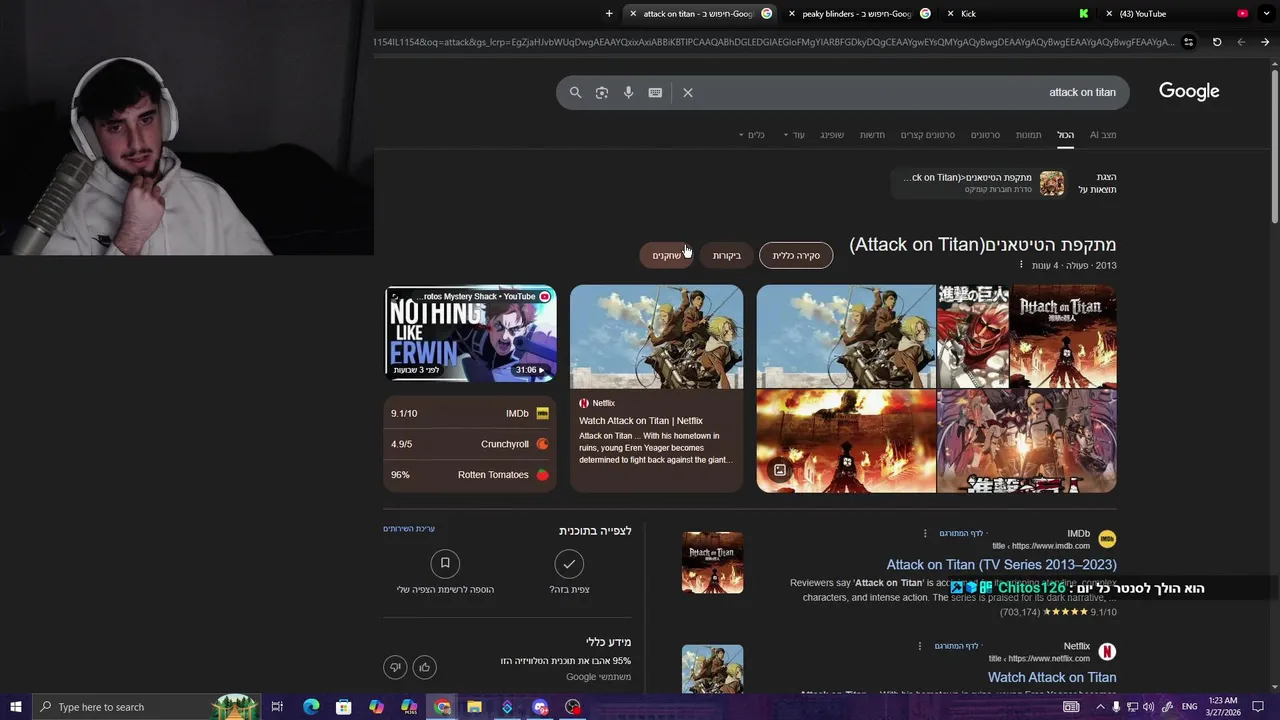Open the comic book series suggestion thumbnail
The height and width of the screenshot is (720, 1280).
pos(1052,183)
